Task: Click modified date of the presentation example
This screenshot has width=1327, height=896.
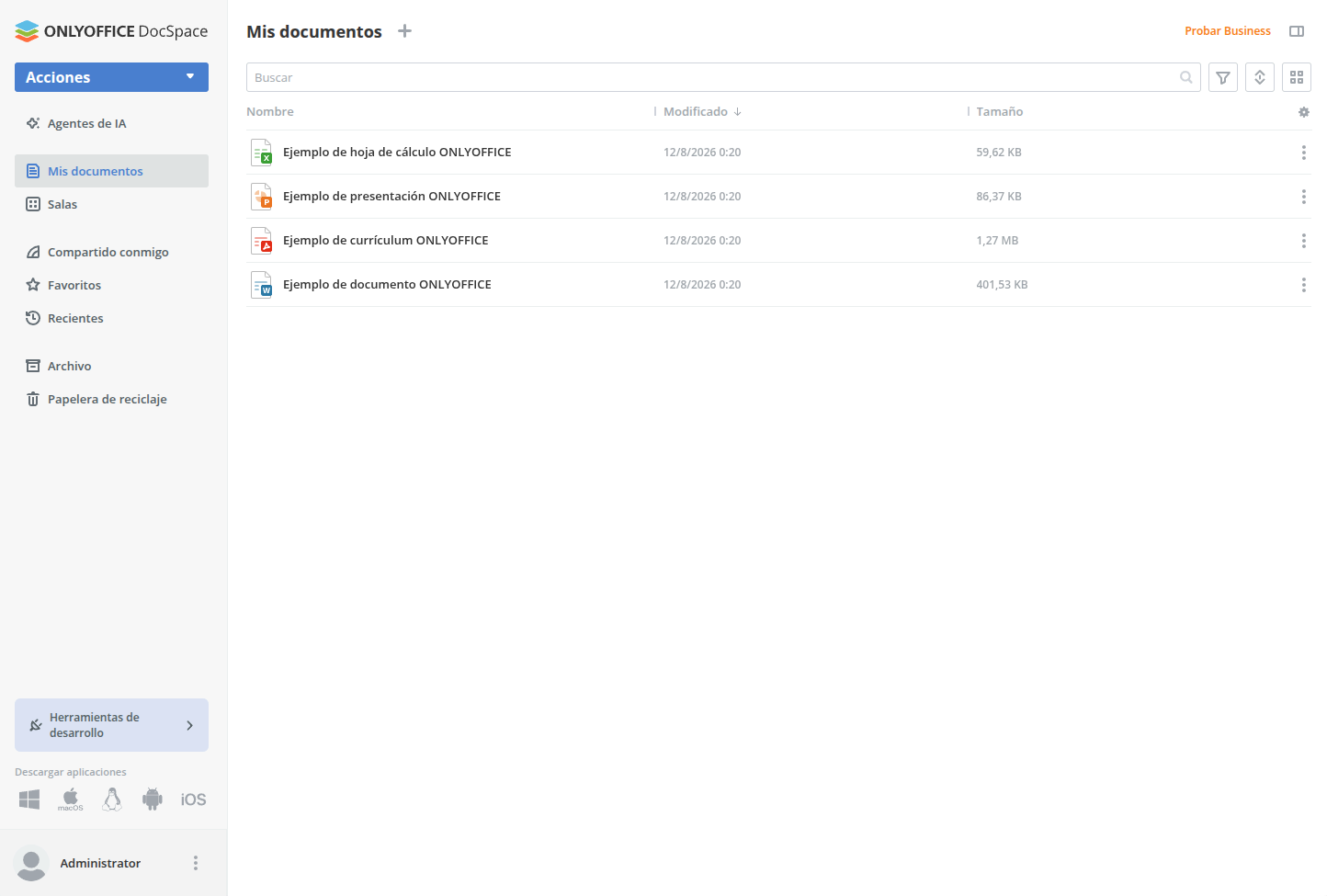Action: pyautogui.click(x=702, y=197)
